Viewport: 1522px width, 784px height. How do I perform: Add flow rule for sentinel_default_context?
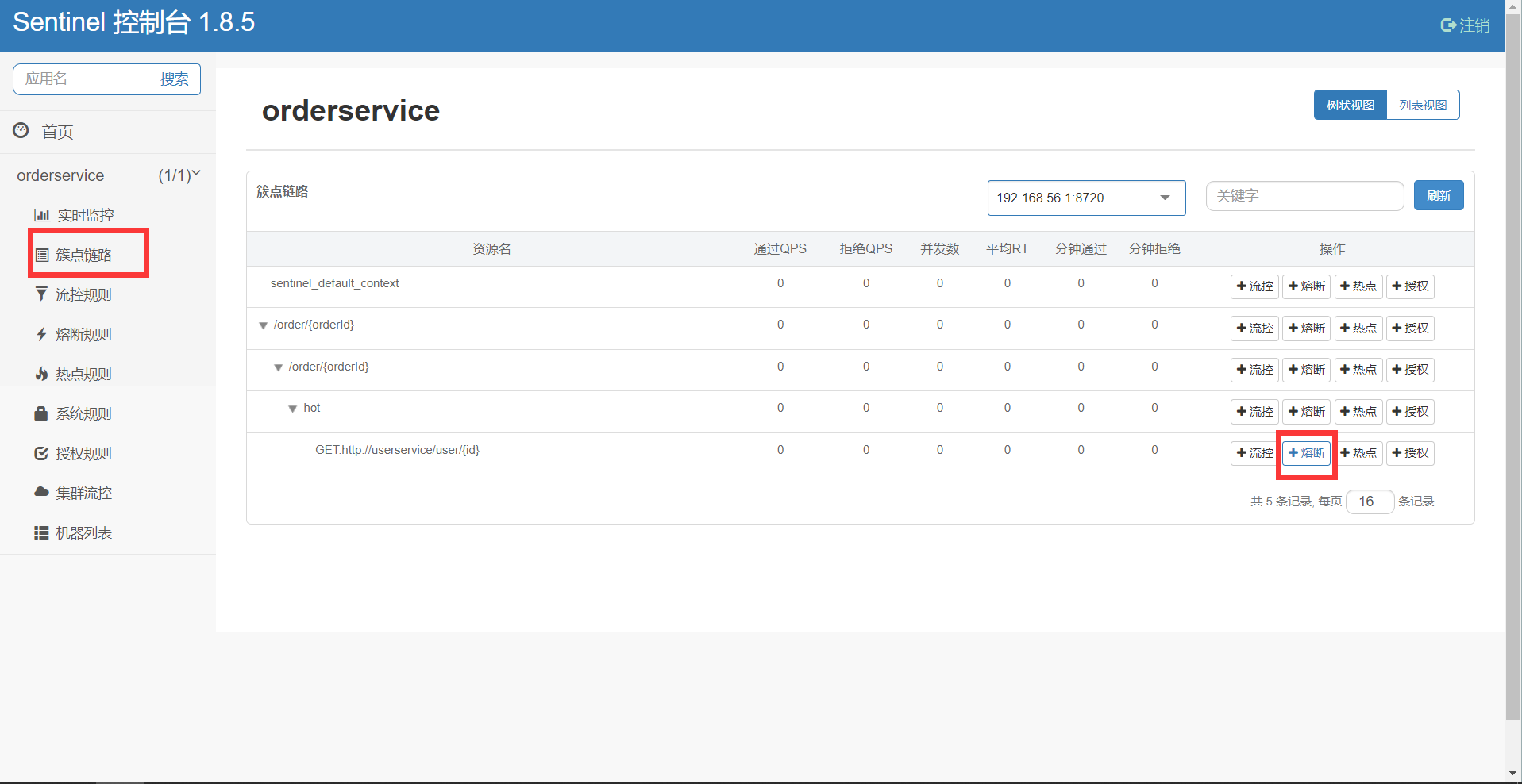[x=1254, y=286]
